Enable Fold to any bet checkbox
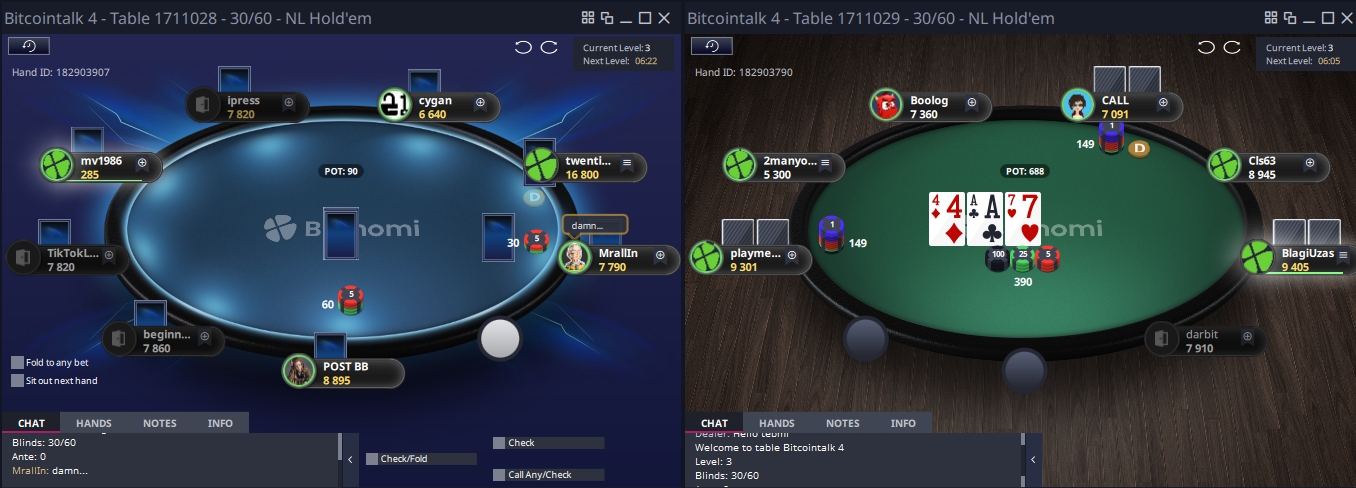1356x488 pixels. click(x=17, y=363)
